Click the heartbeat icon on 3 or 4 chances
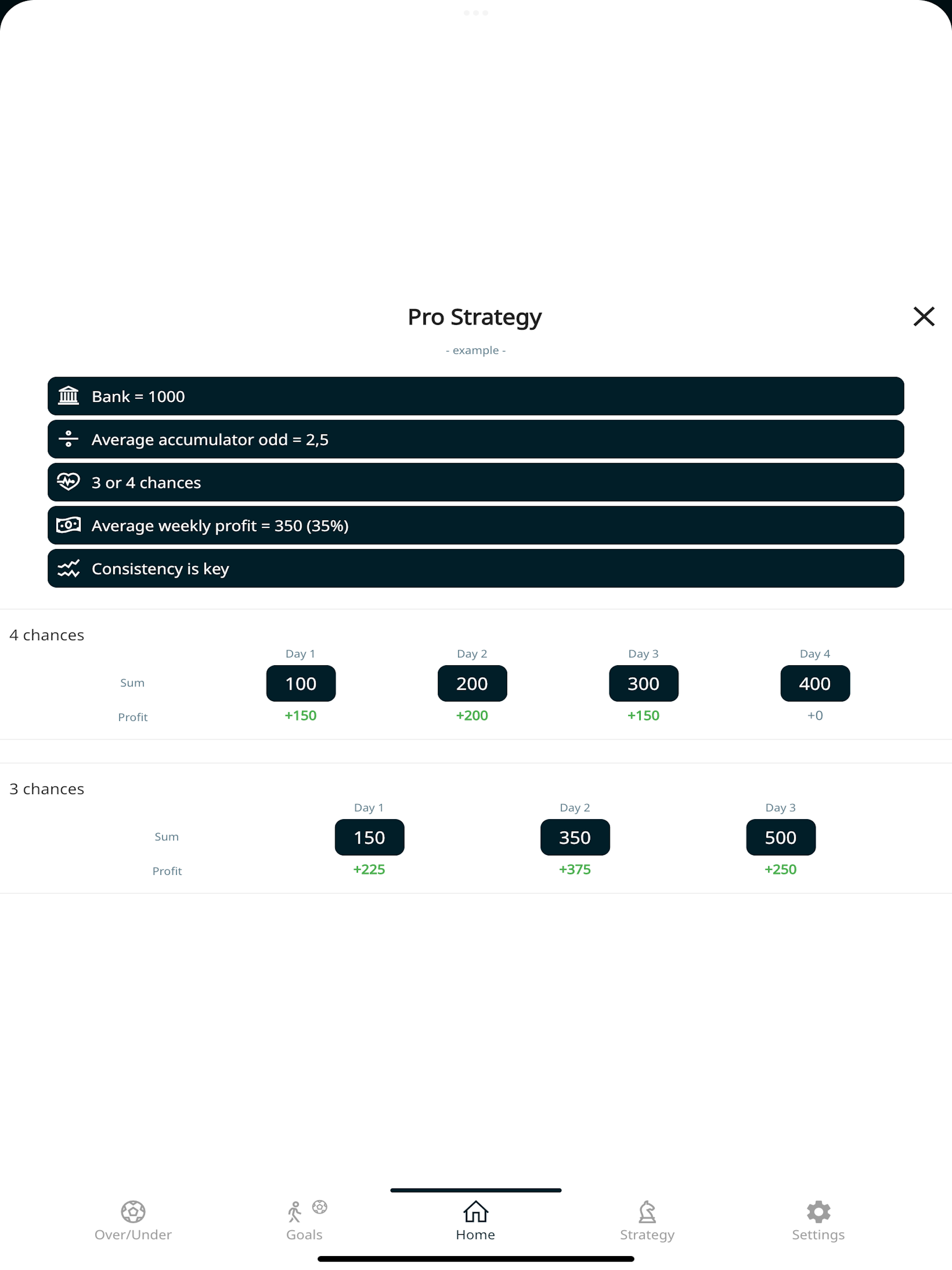Screen dimensions: 952x1270 pos(68,482)
